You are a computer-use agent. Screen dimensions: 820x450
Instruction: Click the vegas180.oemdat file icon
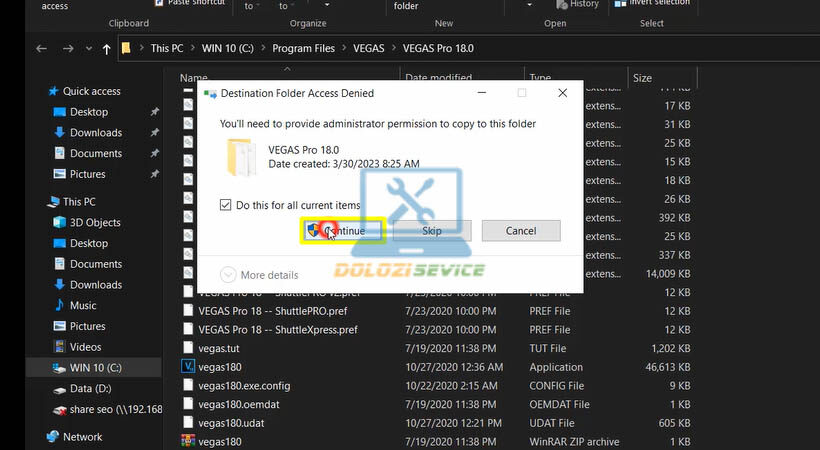[x=188, y=404]
